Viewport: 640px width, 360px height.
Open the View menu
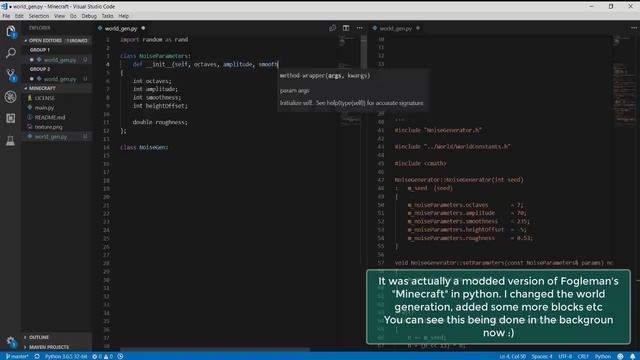(60, 16)
